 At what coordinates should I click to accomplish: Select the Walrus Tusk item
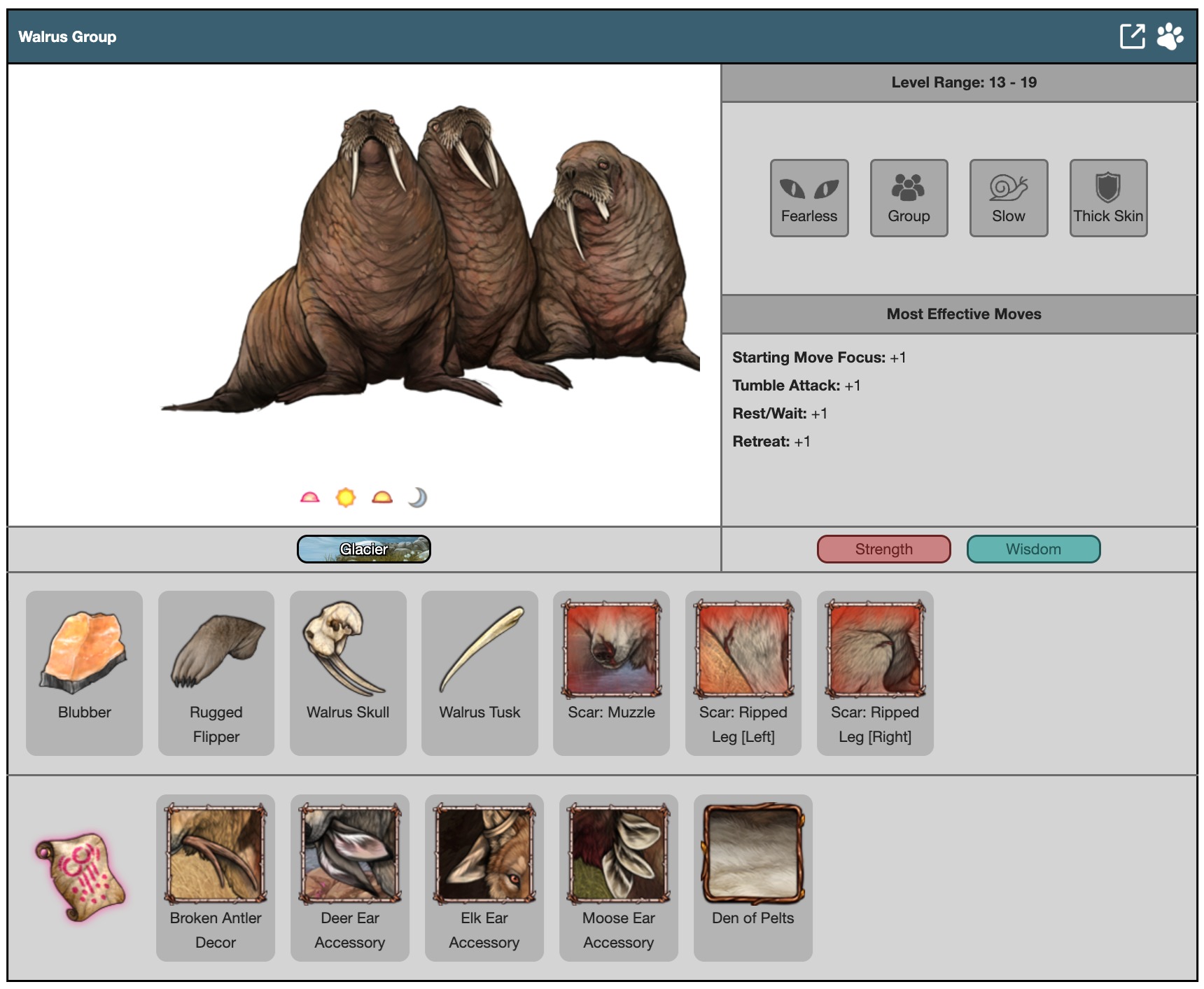[479, 672]
